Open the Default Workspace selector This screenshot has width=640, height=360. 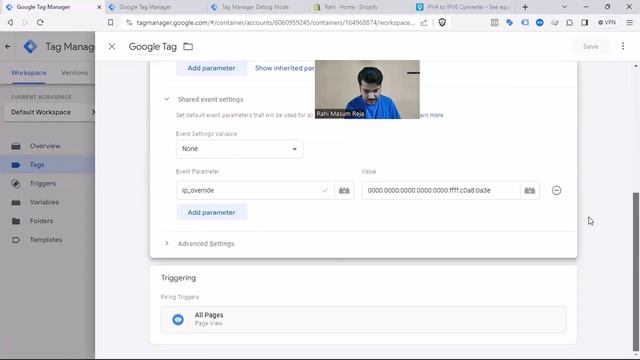49,112
